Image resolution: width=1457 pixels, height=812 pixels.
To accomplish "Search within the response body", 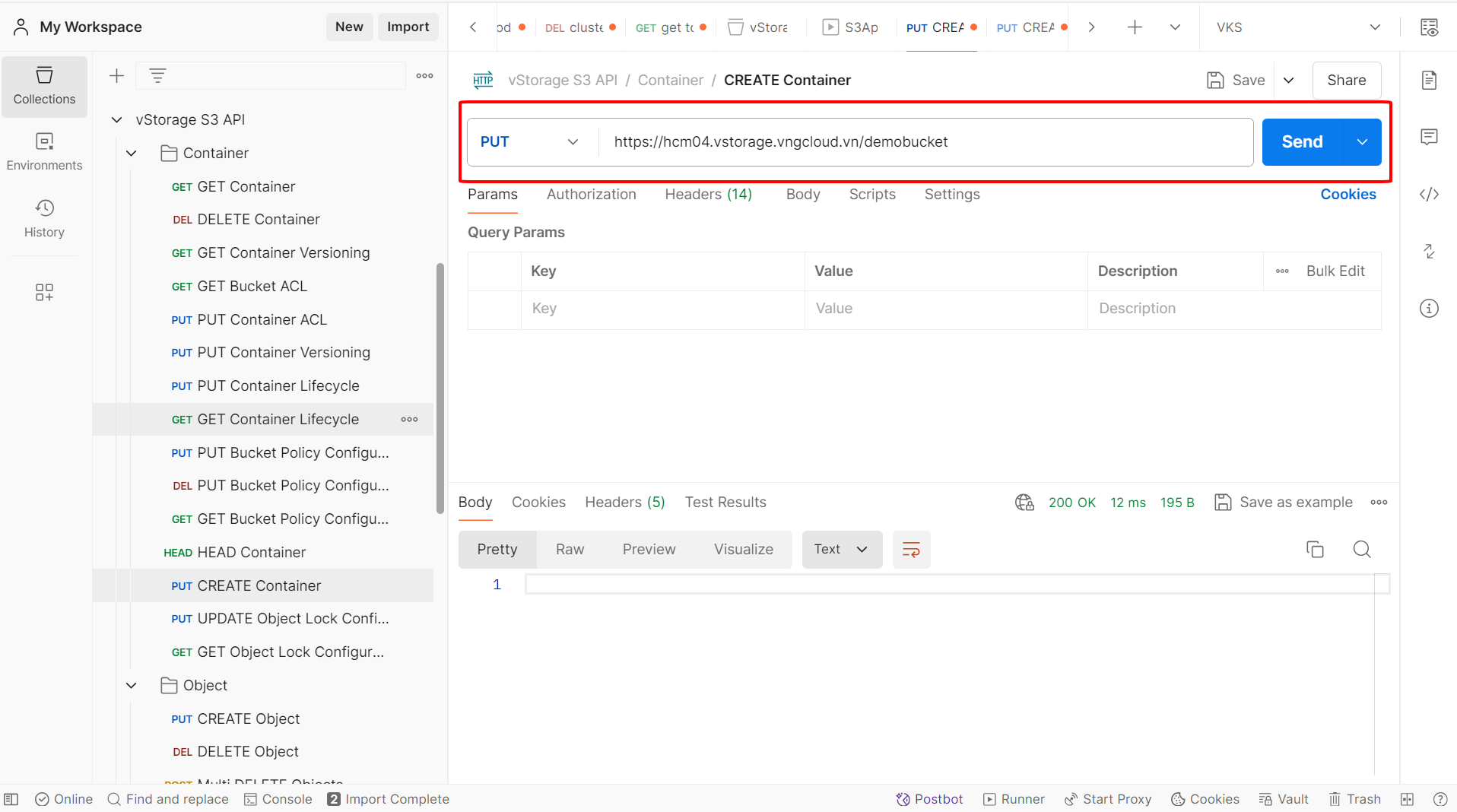I will tap(1362, 549).
